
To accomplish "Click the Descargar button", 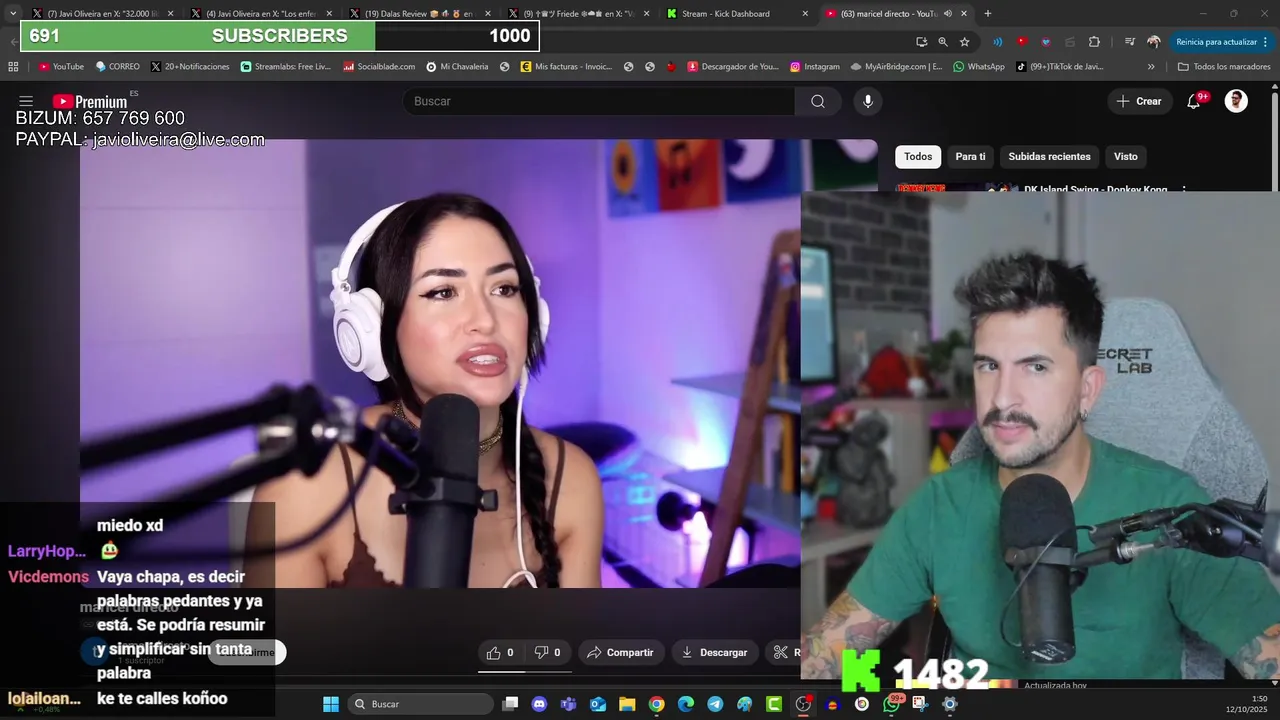I will [714, 652].
